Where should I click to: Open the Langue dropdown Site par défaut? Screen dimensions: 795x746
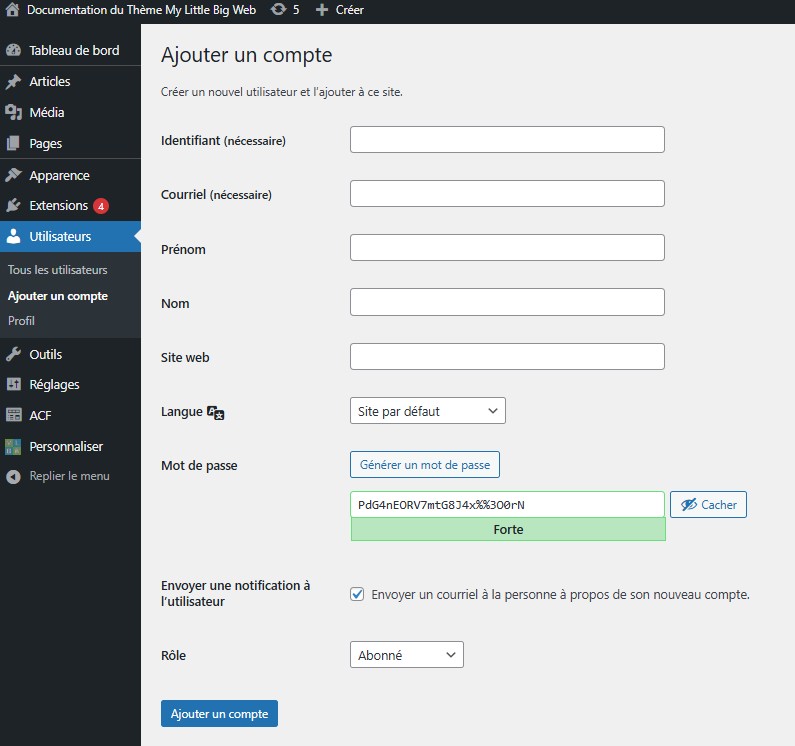point(427,411)
